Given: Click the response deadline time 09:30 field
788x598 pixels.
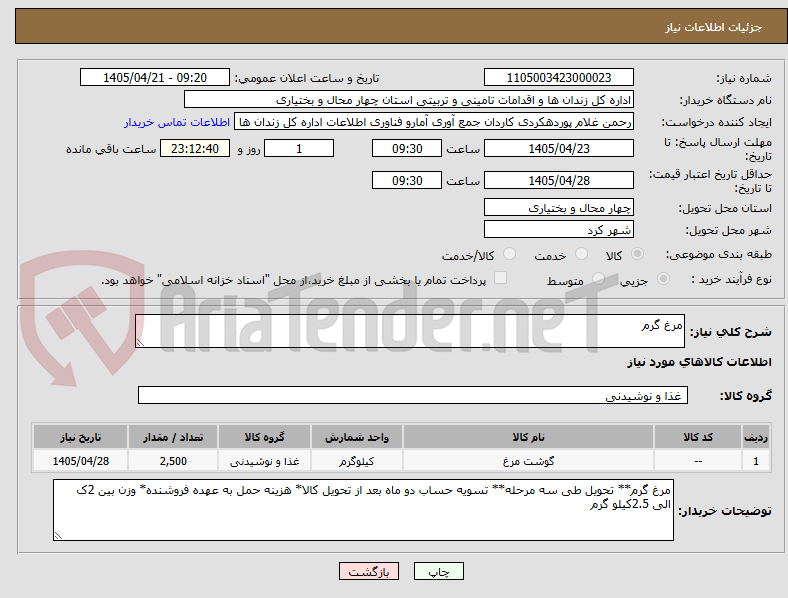Looking at the screenshot, I should coord(407,148).
